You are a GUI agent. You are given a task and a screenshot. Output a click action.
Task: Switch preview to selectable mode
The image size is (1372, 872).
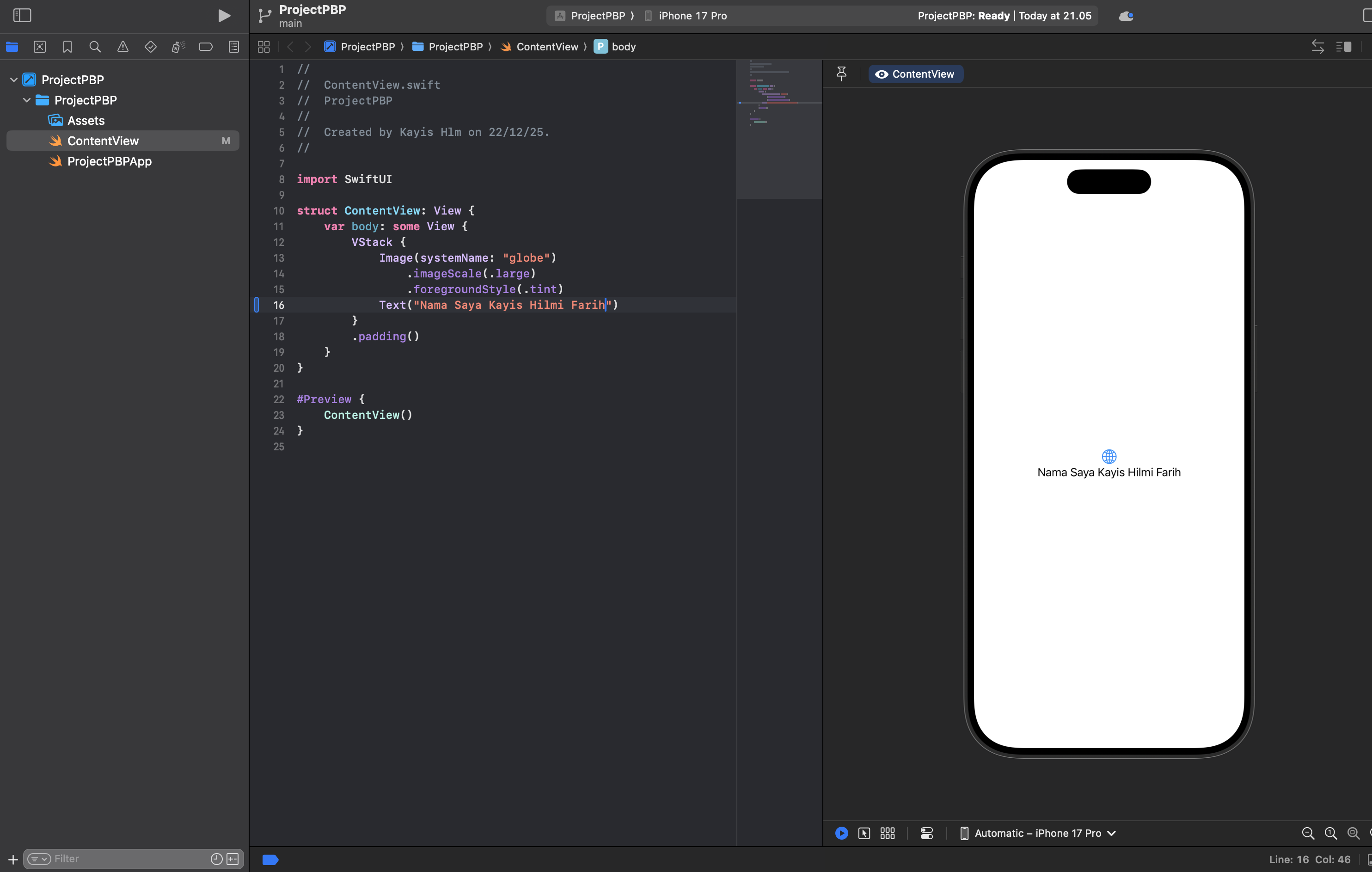(x=864, y=833)
